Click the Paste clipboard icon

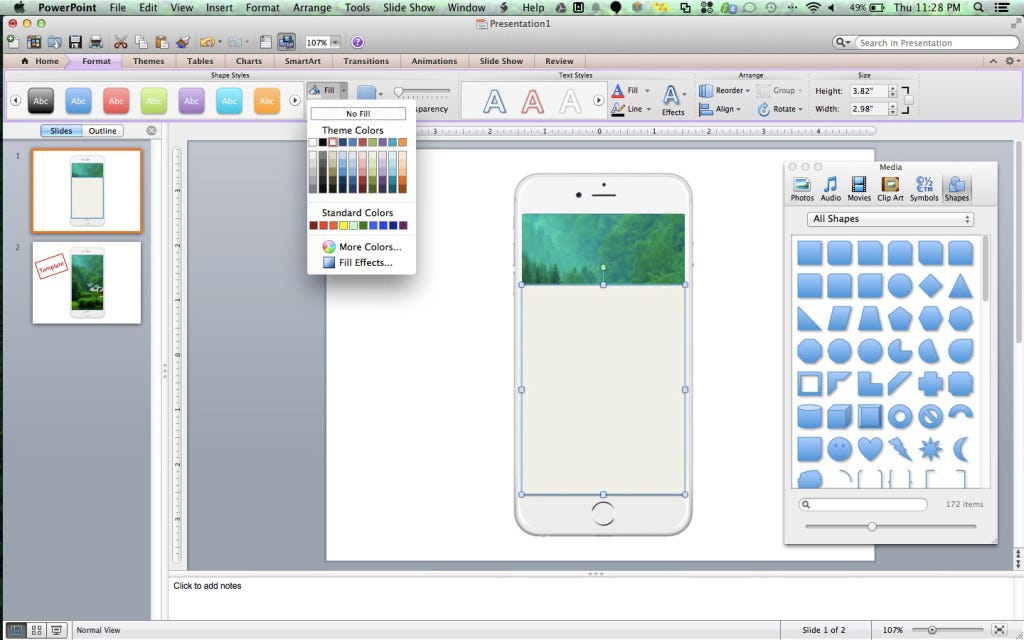[161, 42]
